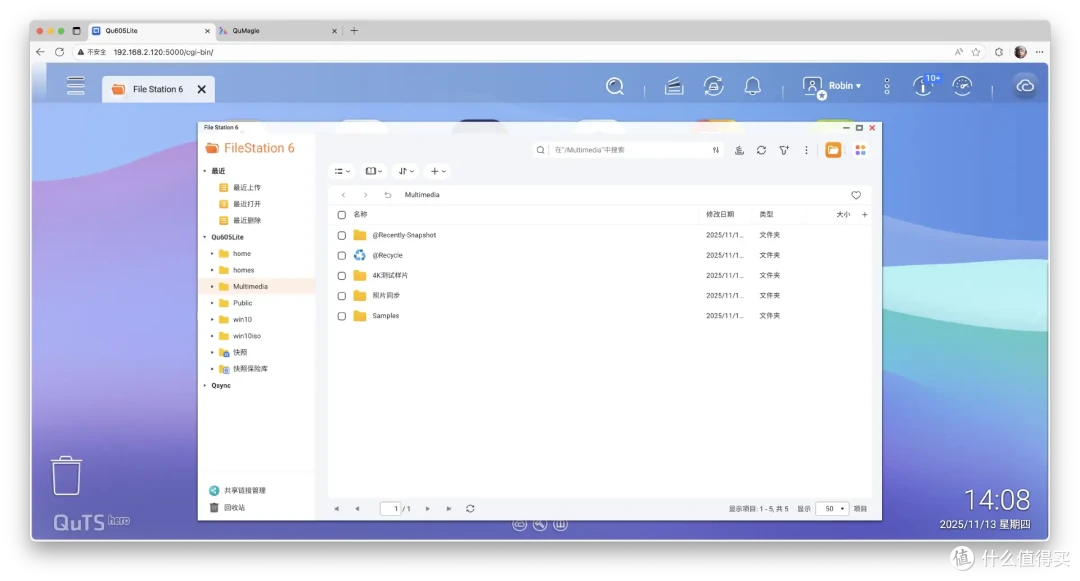The height and width of the screenshot is (581, 1080).
Task: Toggle the select-all checkbox in header
Action: pyautogui.click(x=342, y=215)
